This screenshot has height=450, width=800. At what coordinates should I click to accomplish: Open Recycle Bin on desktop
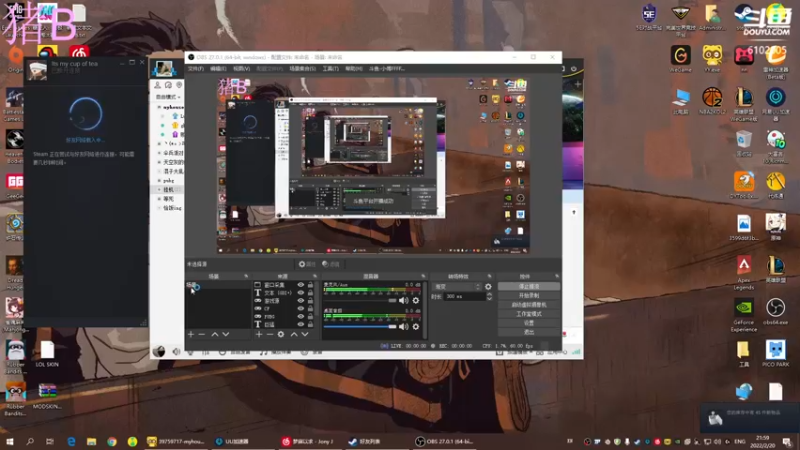point(744,143)
